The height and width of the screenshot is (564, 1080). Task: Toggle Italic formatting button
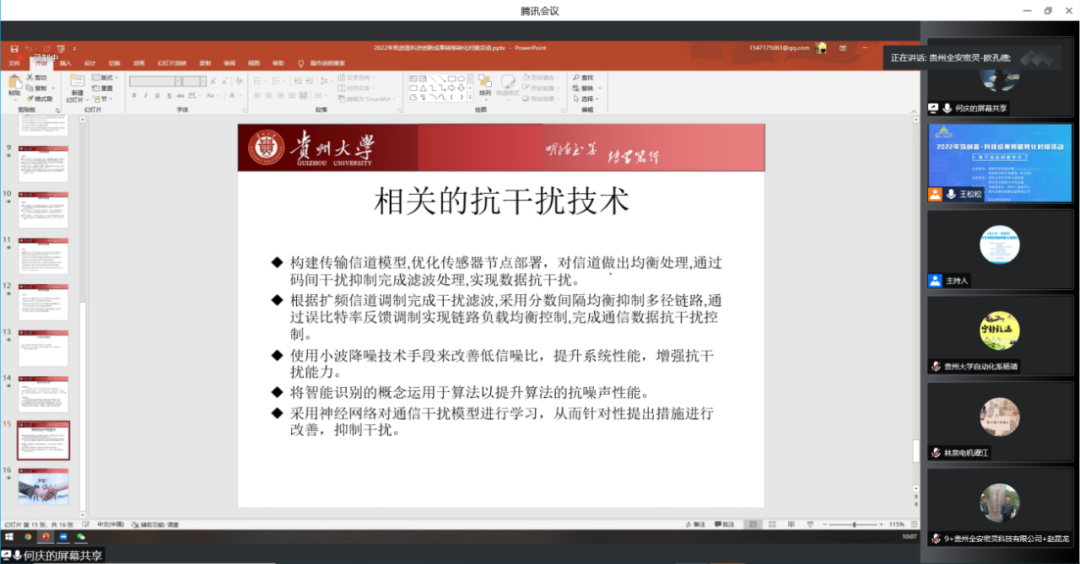point(146,96)
